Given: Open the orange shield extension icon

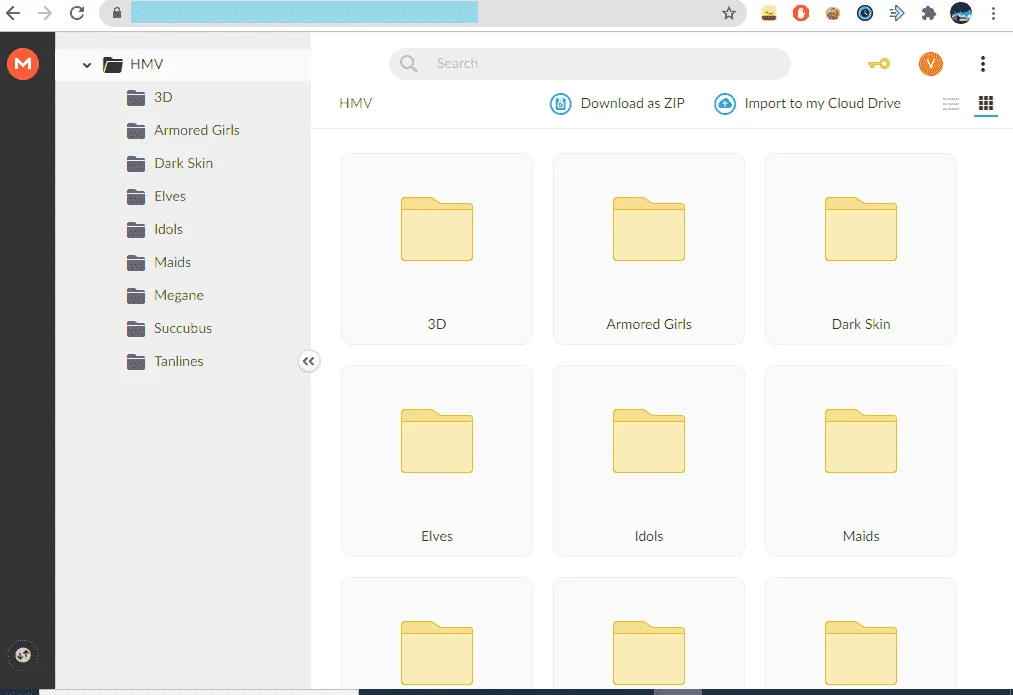Looking at the screenshot, I should click(x=801, y=13).
